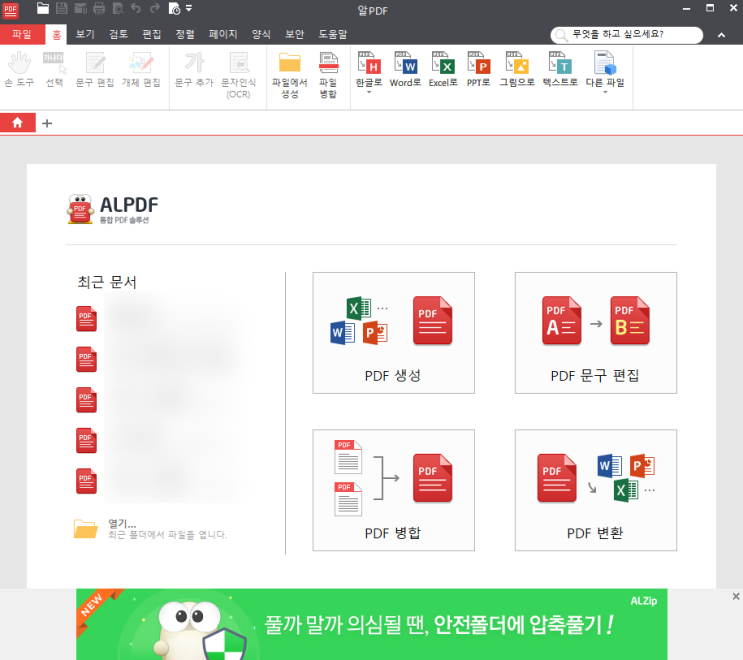743x660 pixels.
Task: Switch to the 보기 ribbon tab
Action: point(85,34)
